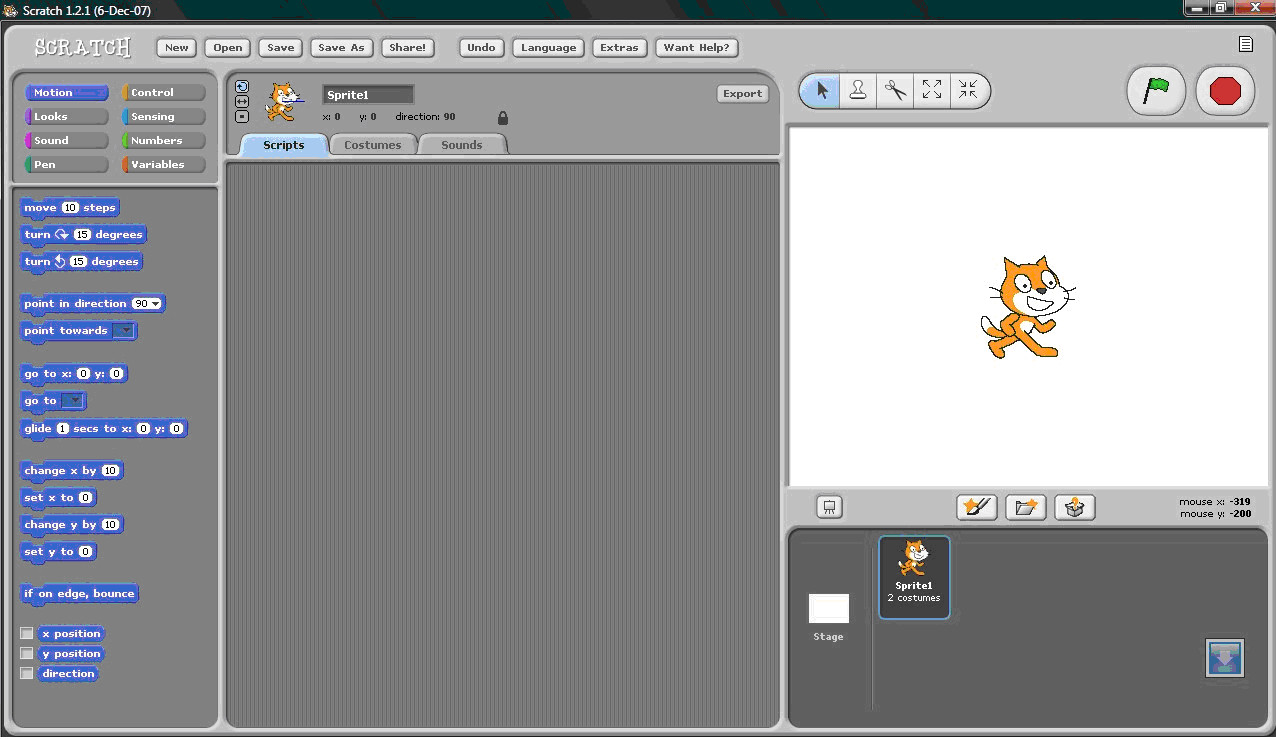Export the current sprite
The image size is (1276, 739).
[742, 93]
